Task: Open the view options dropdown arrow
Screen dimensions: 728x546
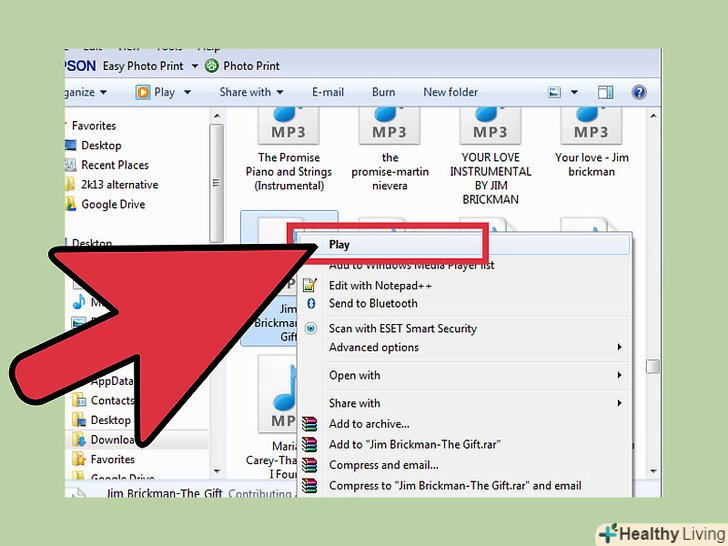Action: (574, 92)
